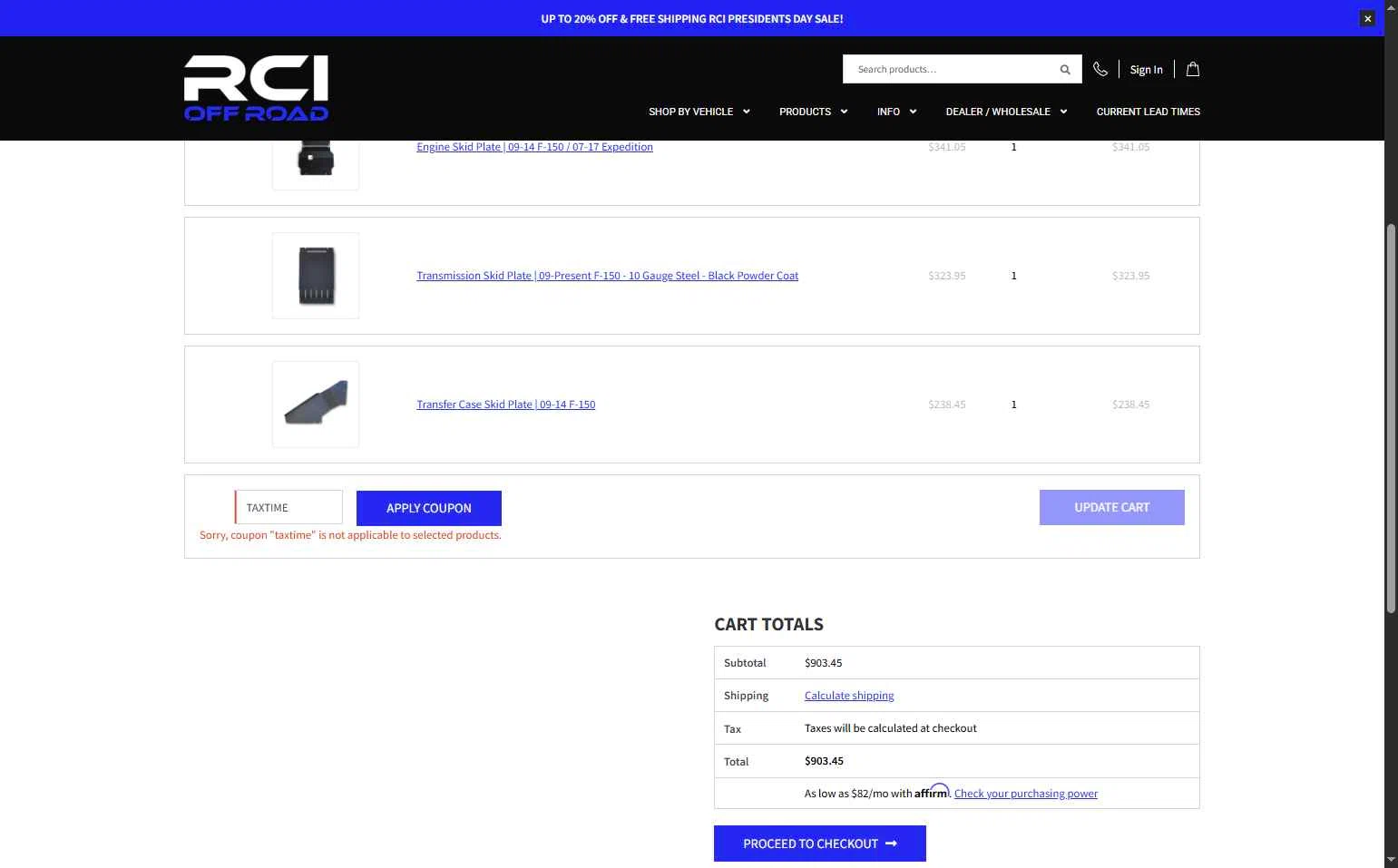Open Dealer / Wholesale menu
The width and height of the screenshot is (1398, 868).
click(x=998, y=112)
